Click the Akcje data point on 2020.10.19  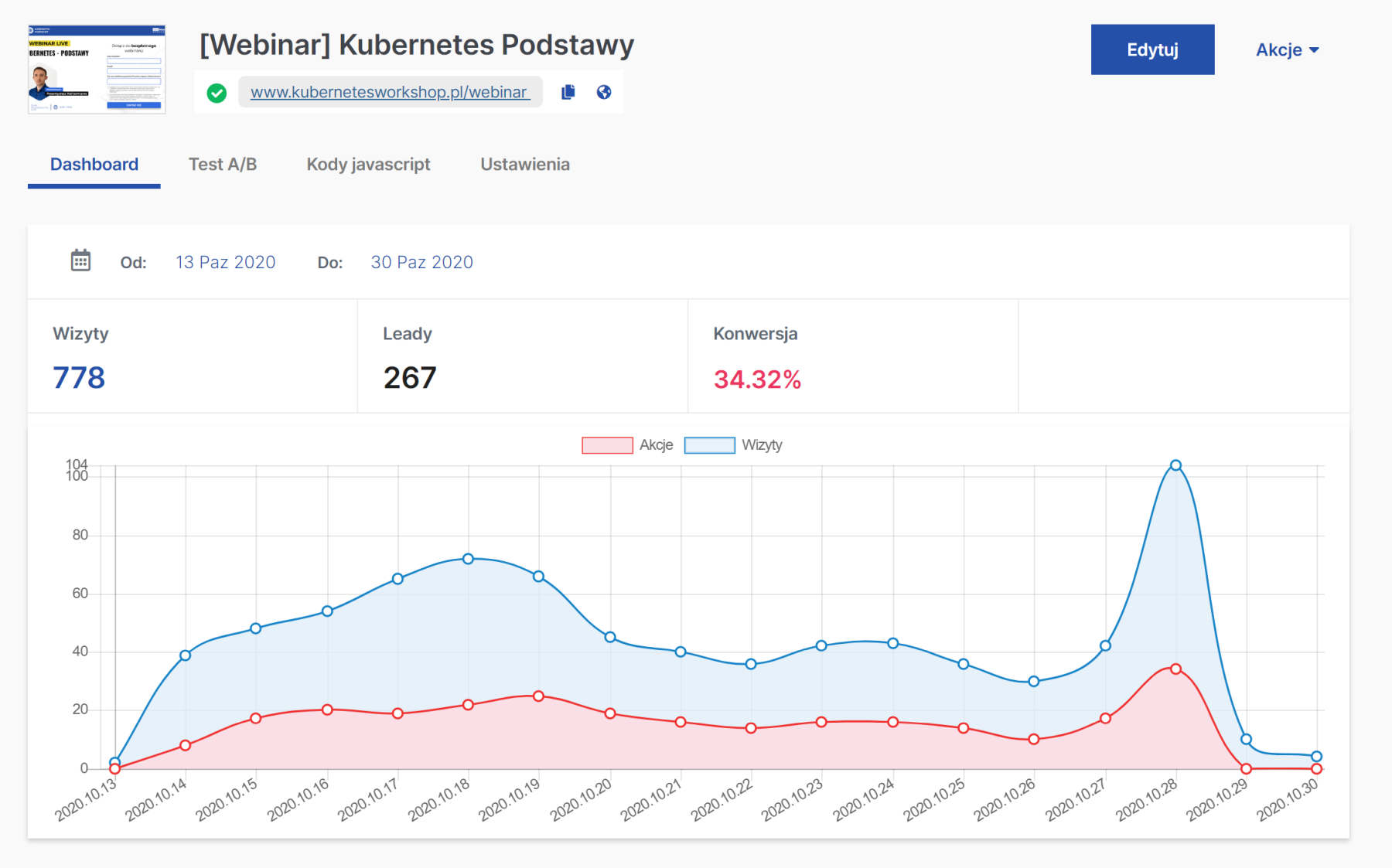coord(538,696)
